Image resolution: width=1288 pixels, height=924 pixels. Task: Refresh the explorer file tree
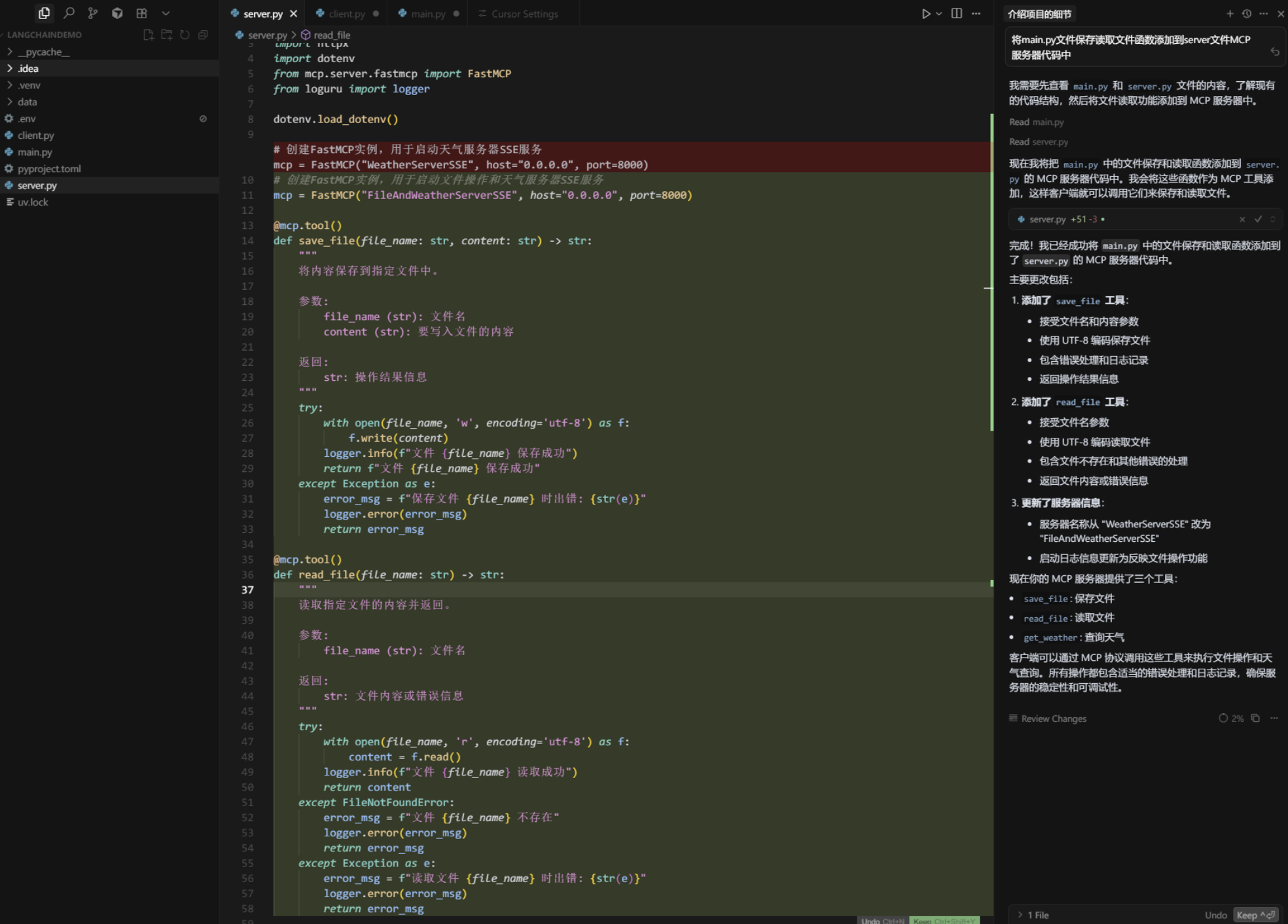[185, 35]
